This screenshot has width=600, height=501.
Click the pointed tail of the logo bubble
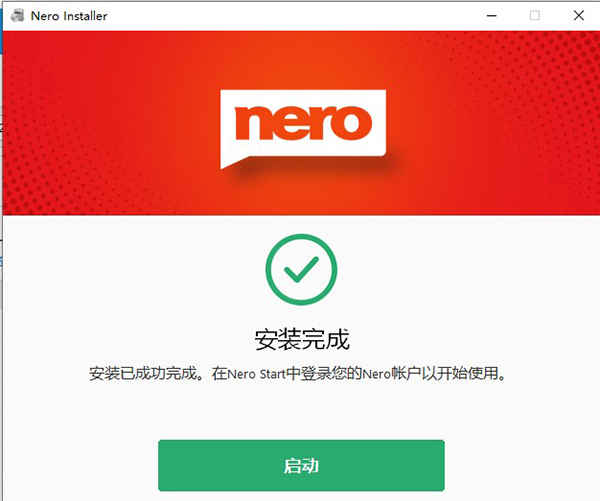[230, 162]
